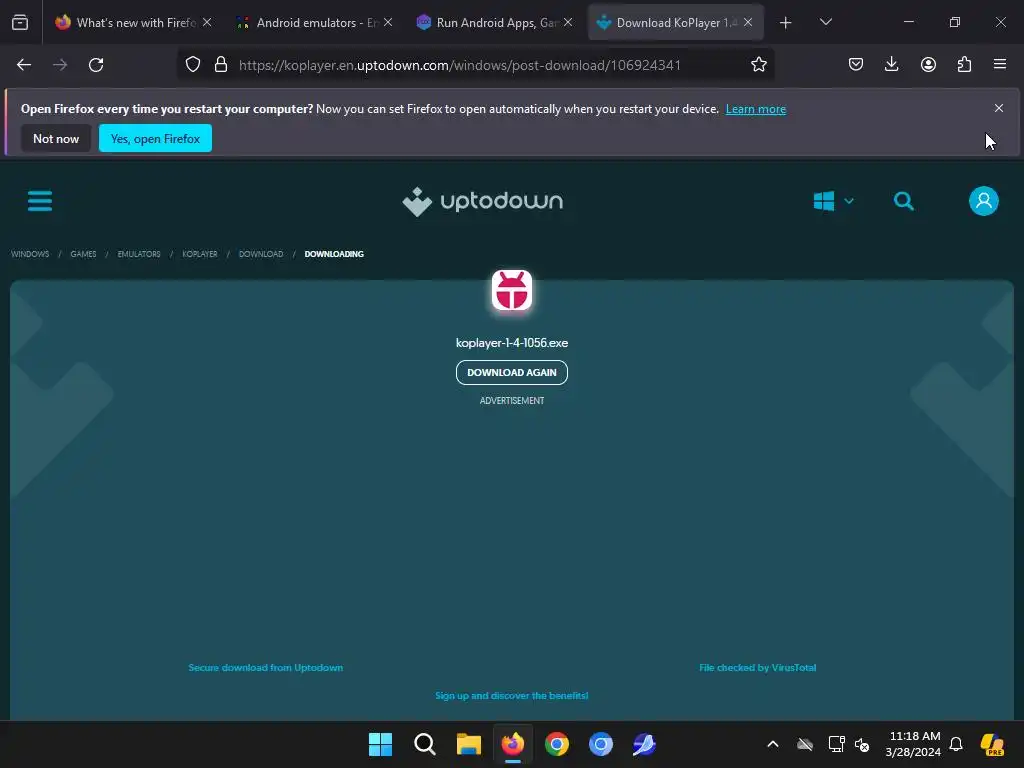This screenshot has width=1024, height=768.
Task: Click Yes, open Firefox button
Action: 155,138
